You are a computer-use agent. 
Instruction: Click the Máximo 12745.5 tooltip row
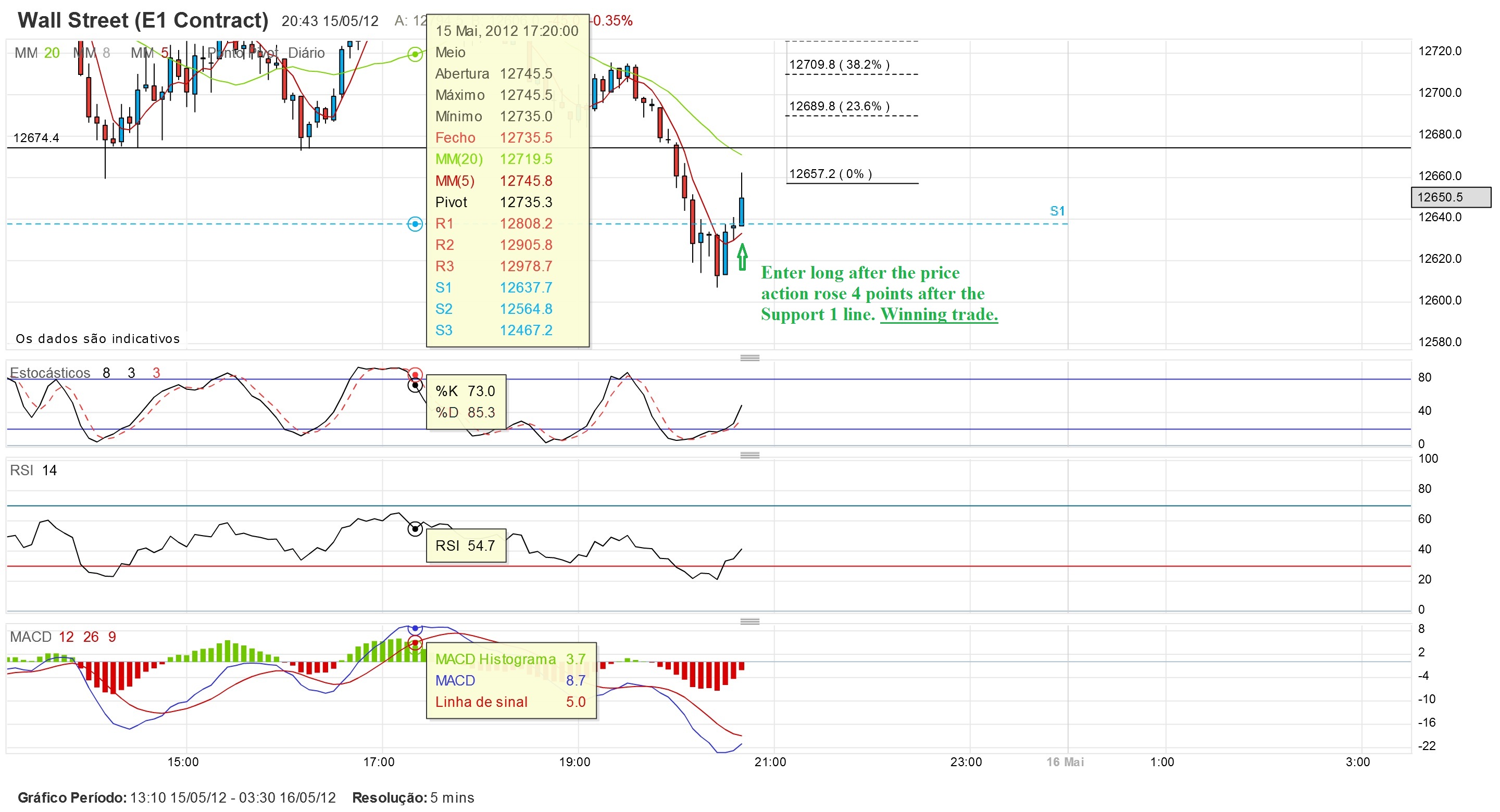tap(494, 95)
